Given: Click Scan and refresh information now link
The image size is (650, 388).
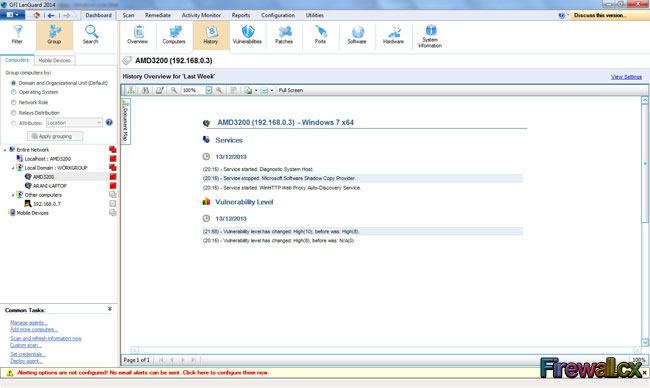Looking at the screenshot, I should pyautogui.click(x=46, y=338).
